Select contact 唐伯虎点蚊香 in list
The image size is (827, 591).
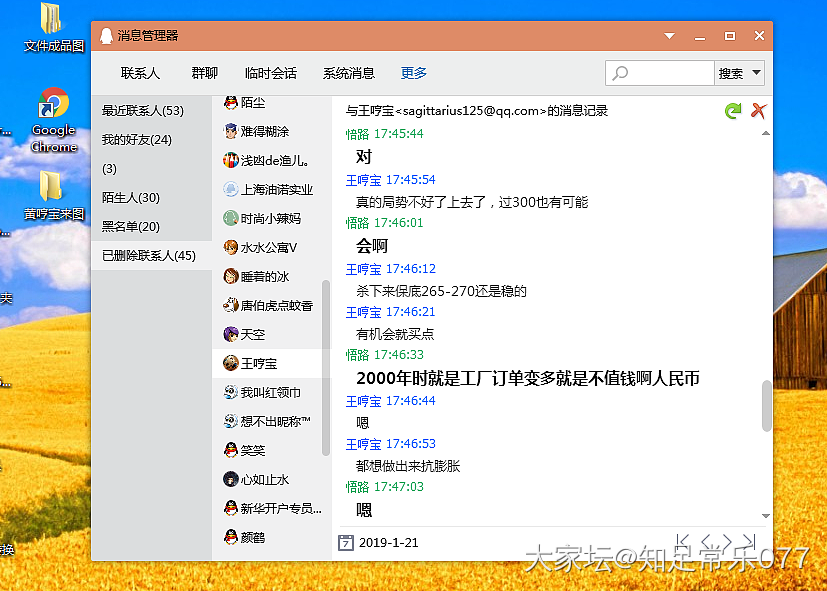click(x=275, y=305)
